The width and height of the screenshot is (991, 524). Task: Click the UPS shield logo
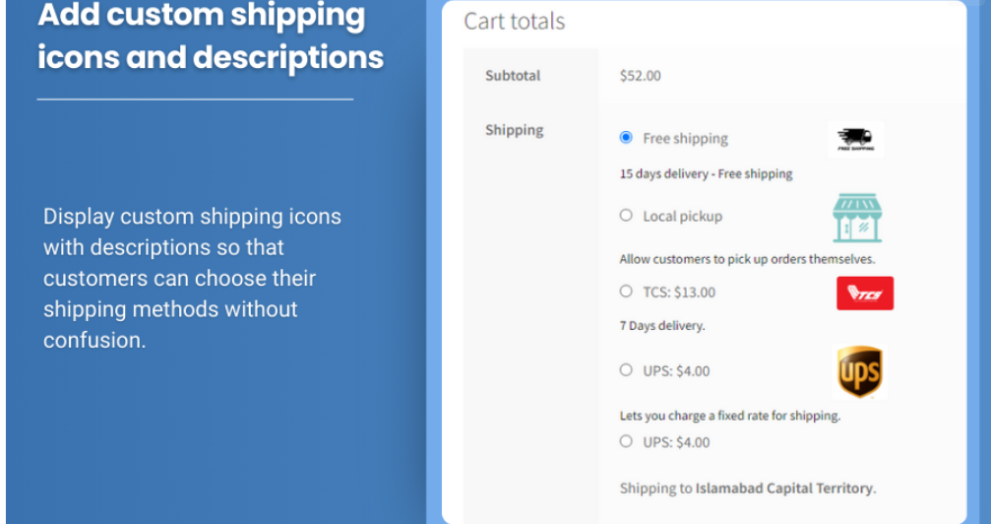[860, 372]
